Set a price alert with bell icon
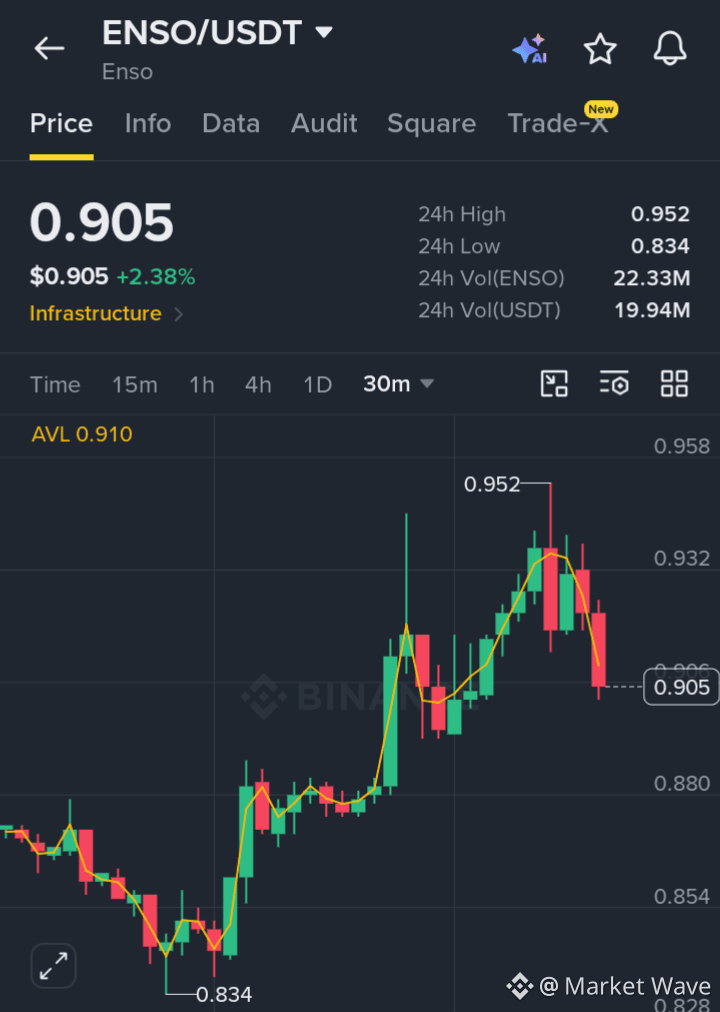Image resolution: width=720 pixels, height=1012 pixels. tap(670, 48)
